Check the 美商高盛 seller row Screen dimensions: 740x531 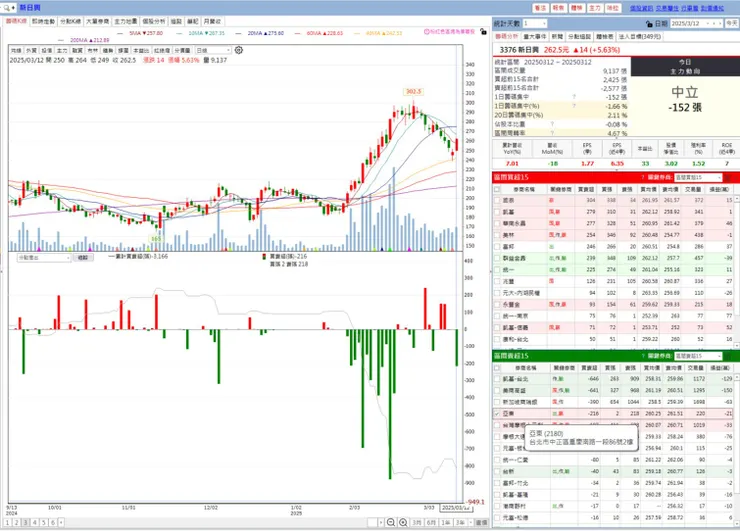[497, 390]
